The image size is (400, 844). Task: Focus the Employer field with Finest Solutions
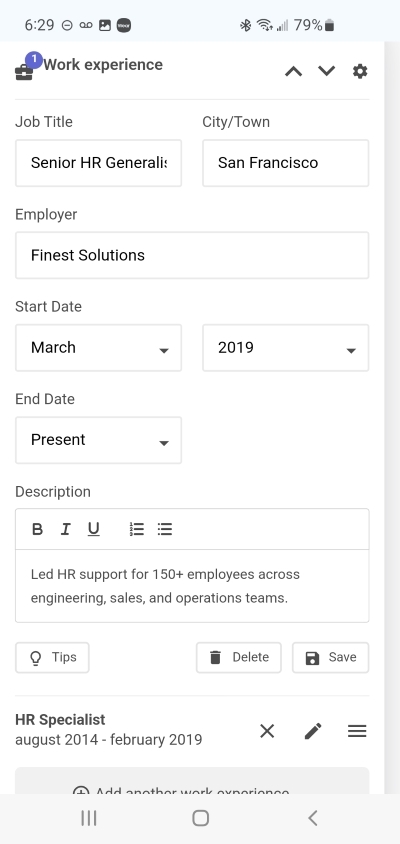tap(192, 255)
